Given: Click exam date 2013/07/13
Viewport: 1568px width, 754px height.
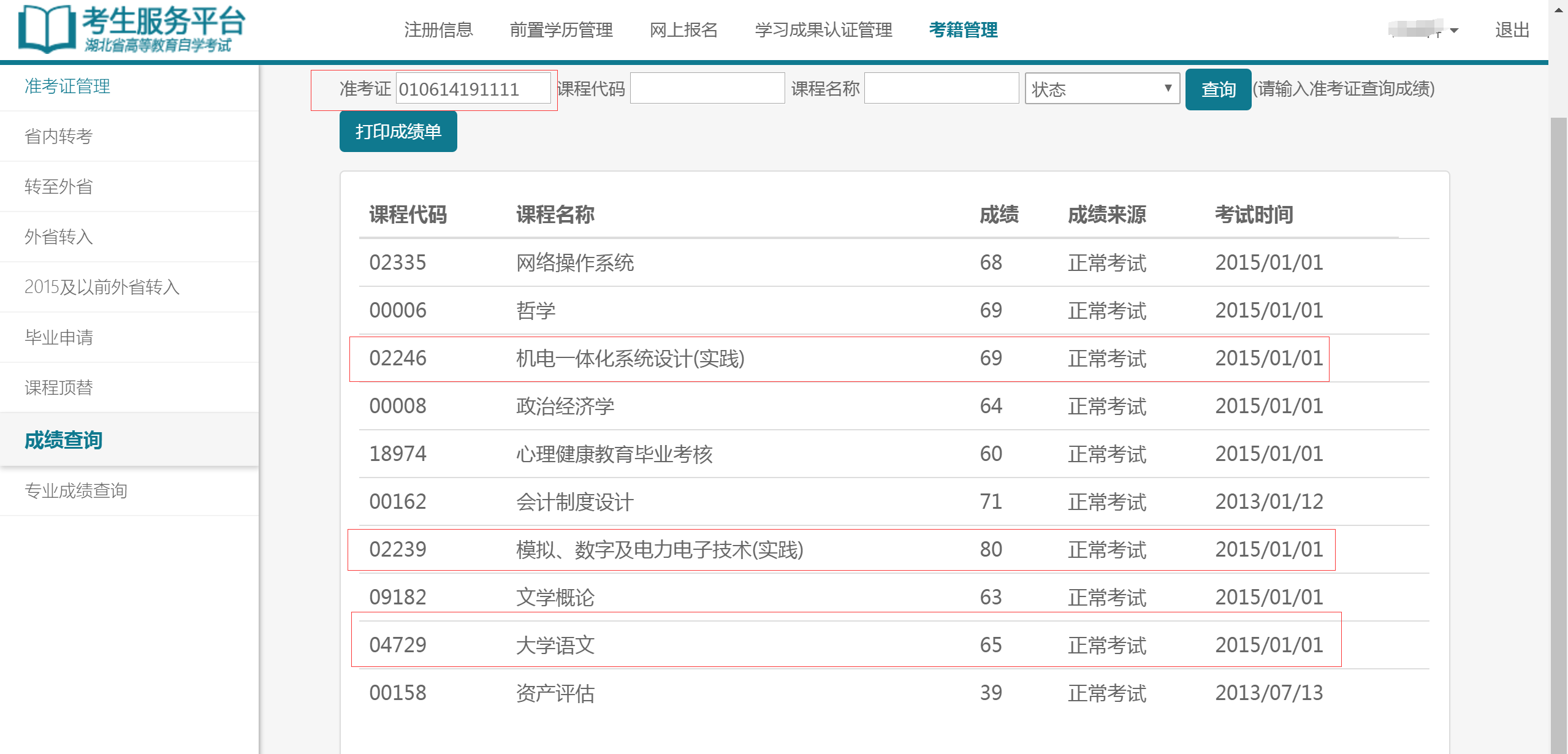Looking at the screenshot, I should pyautogui.click(x=1269, y=693).
